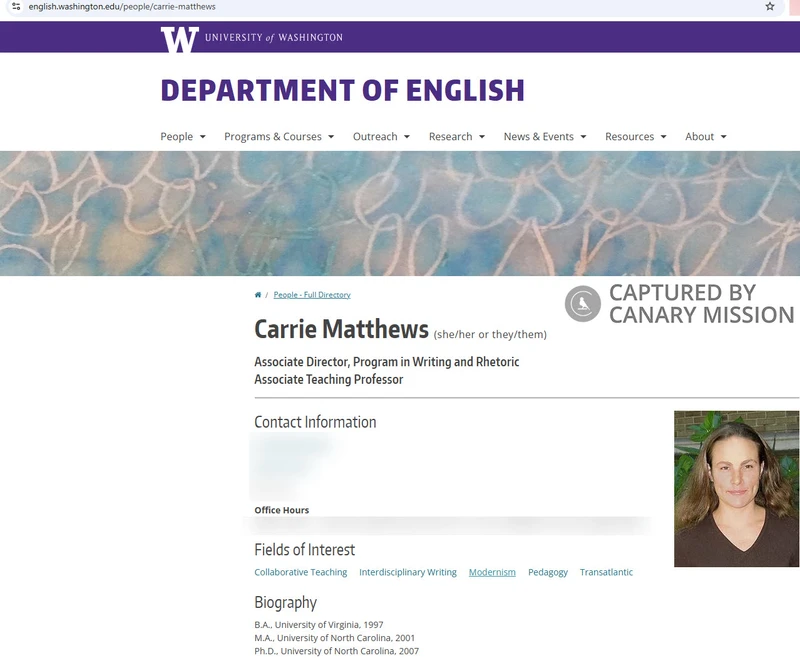The width and height of the screenshot is (800, 658).
Task: Click the Carrie Matthews profile photo
Action: [x=736, y=489]
